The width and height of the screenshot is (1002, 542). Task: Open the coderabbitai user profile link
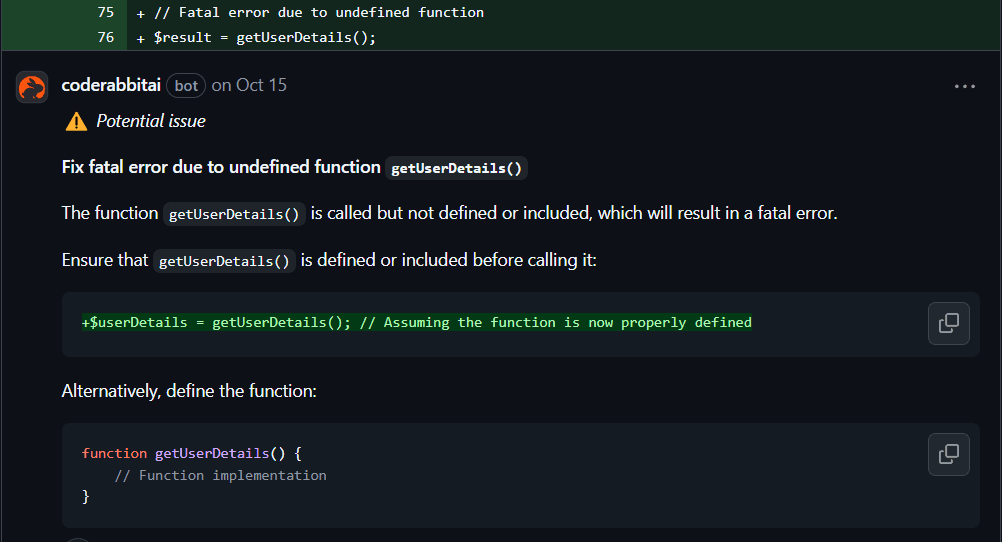111,85
